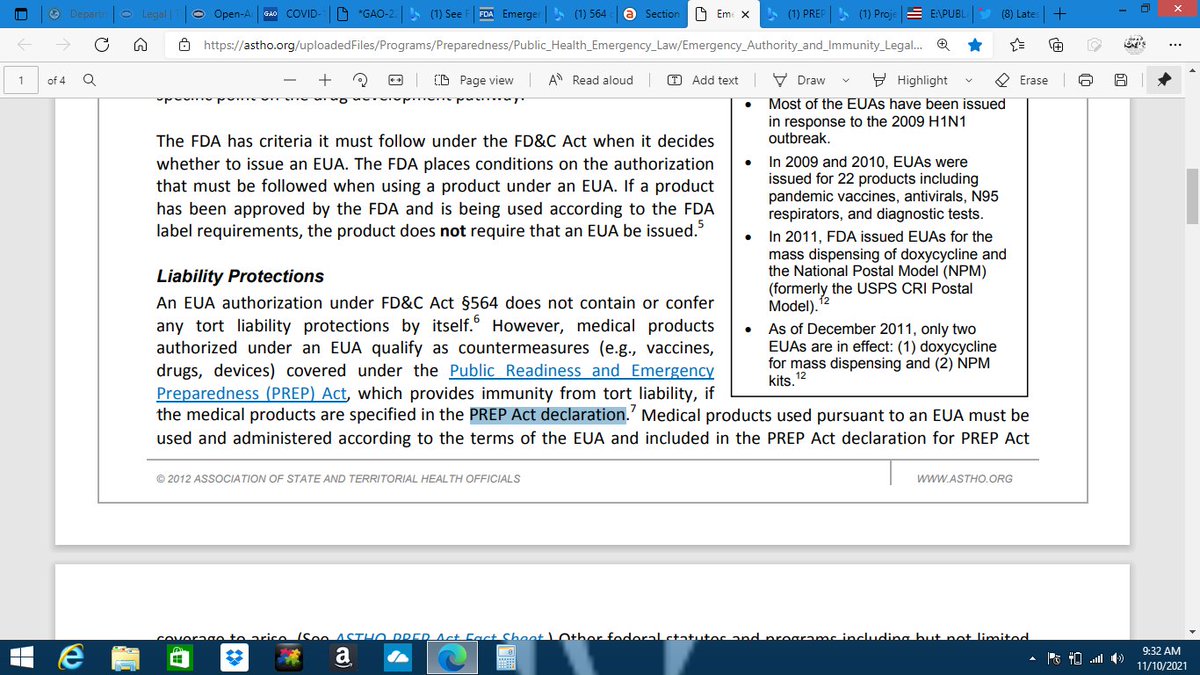Click the page number input field
The height and width of the screenshot is (675, 1200).
[20, 80]
